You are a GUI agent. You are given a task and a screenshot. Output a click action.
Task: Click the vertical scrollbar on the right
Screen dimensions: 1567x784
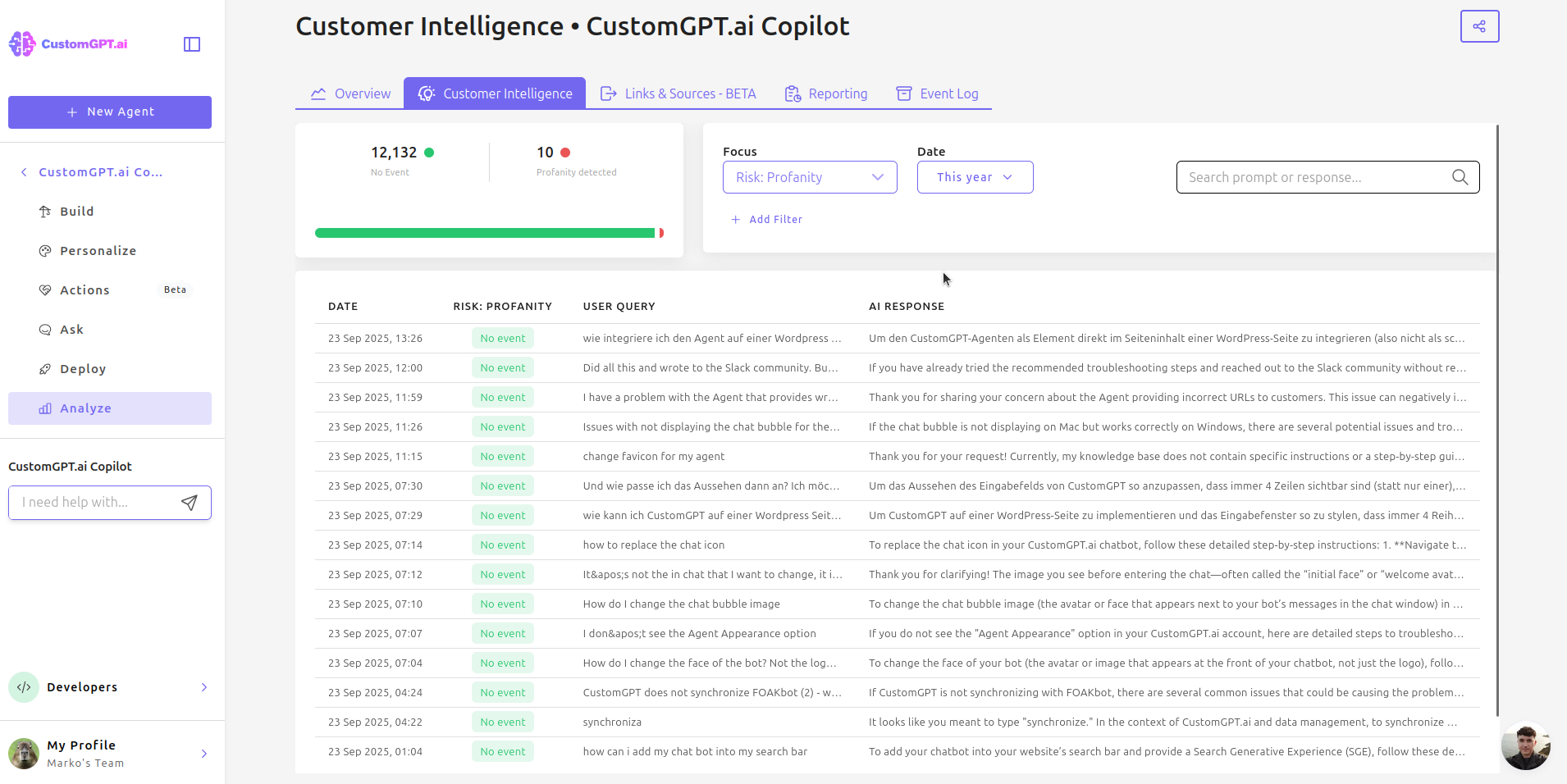tap(1497, 420)
